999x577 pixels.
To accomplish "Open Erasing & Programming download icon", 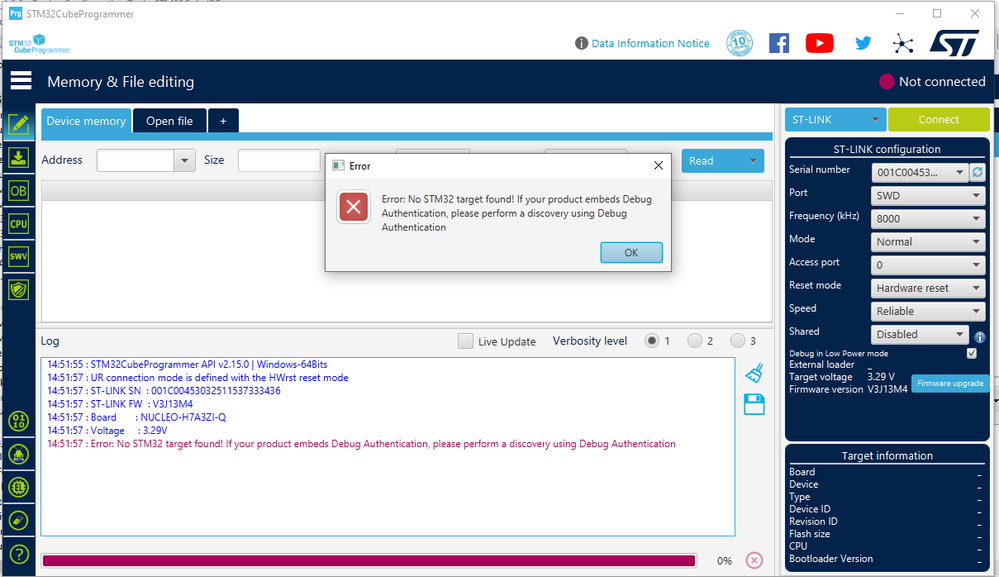I will pyautogui.click(x=18, y=157).
